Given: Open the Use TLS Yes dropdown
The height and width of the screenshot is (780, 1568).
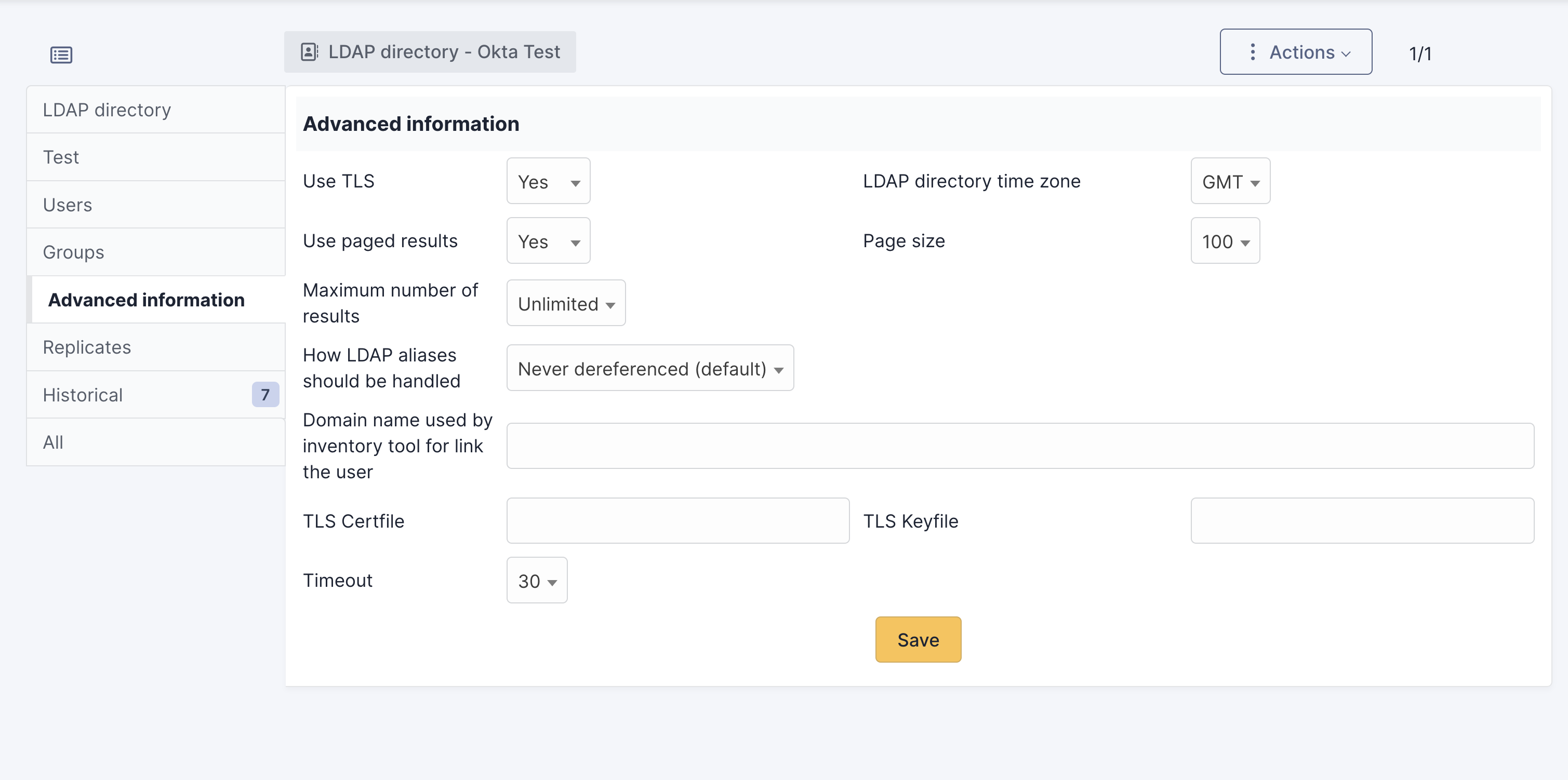Looking at the screenshot, I should [x=548, y=181].
